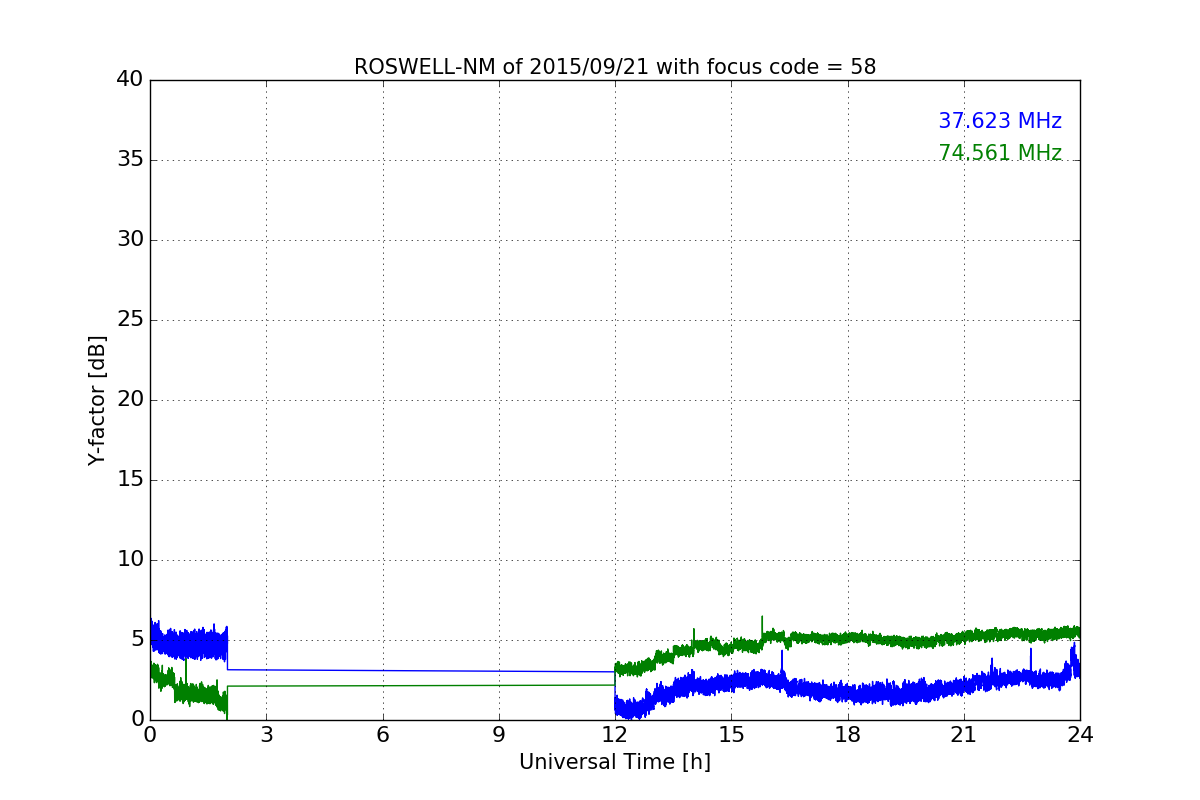1200x800 pixels.
Task: Click the 'Y-factor [dB]' axis label
Action: 97,400
